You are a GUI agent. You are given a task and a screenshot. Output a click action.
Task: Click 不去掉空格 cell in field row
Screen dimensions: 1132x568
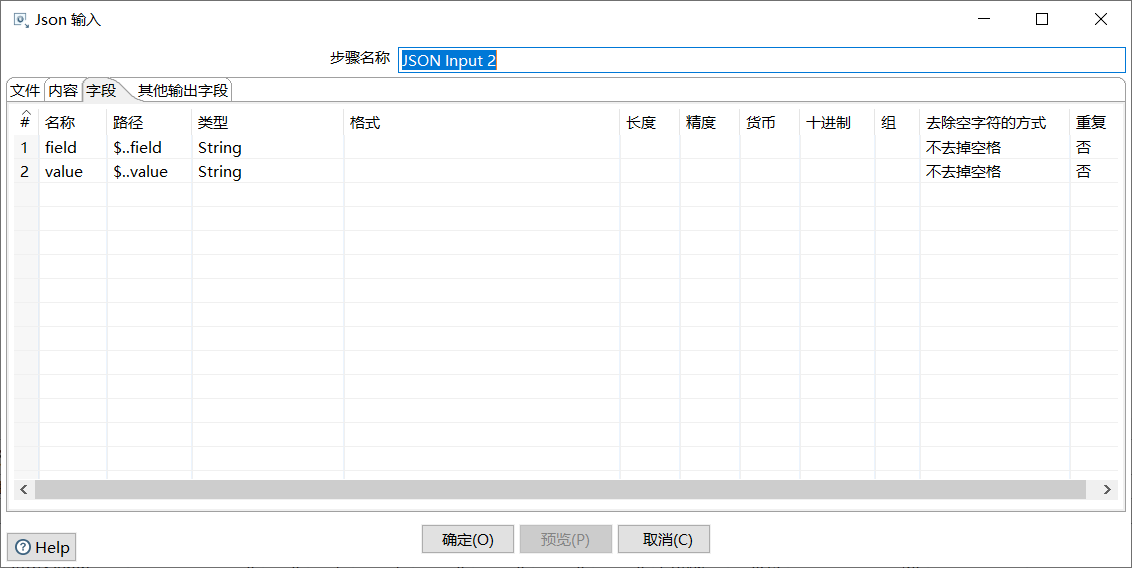point(994,147)
